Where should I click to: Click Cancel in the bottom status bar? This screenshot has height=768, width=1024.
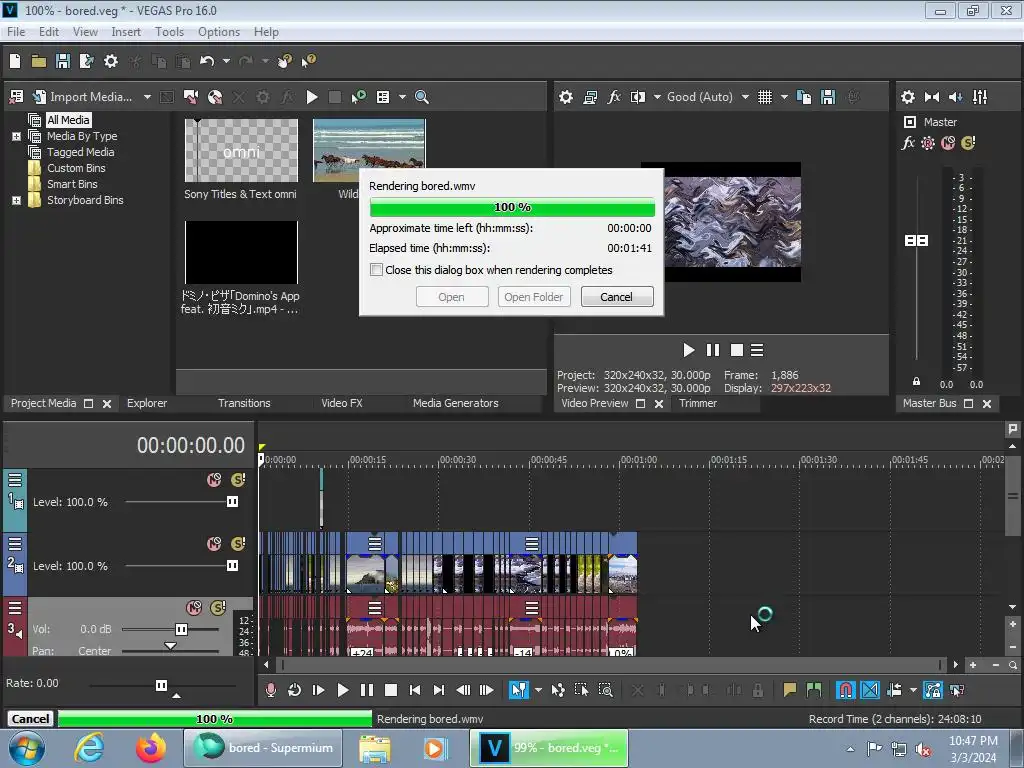tap(30, 719)
